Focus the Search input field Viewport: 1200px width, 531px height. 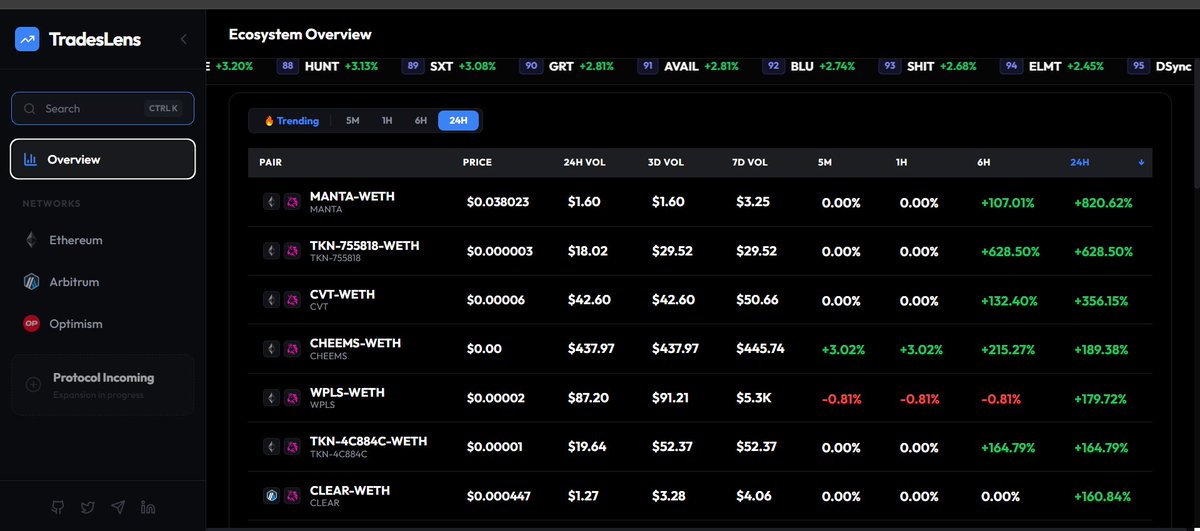(103, 108)
